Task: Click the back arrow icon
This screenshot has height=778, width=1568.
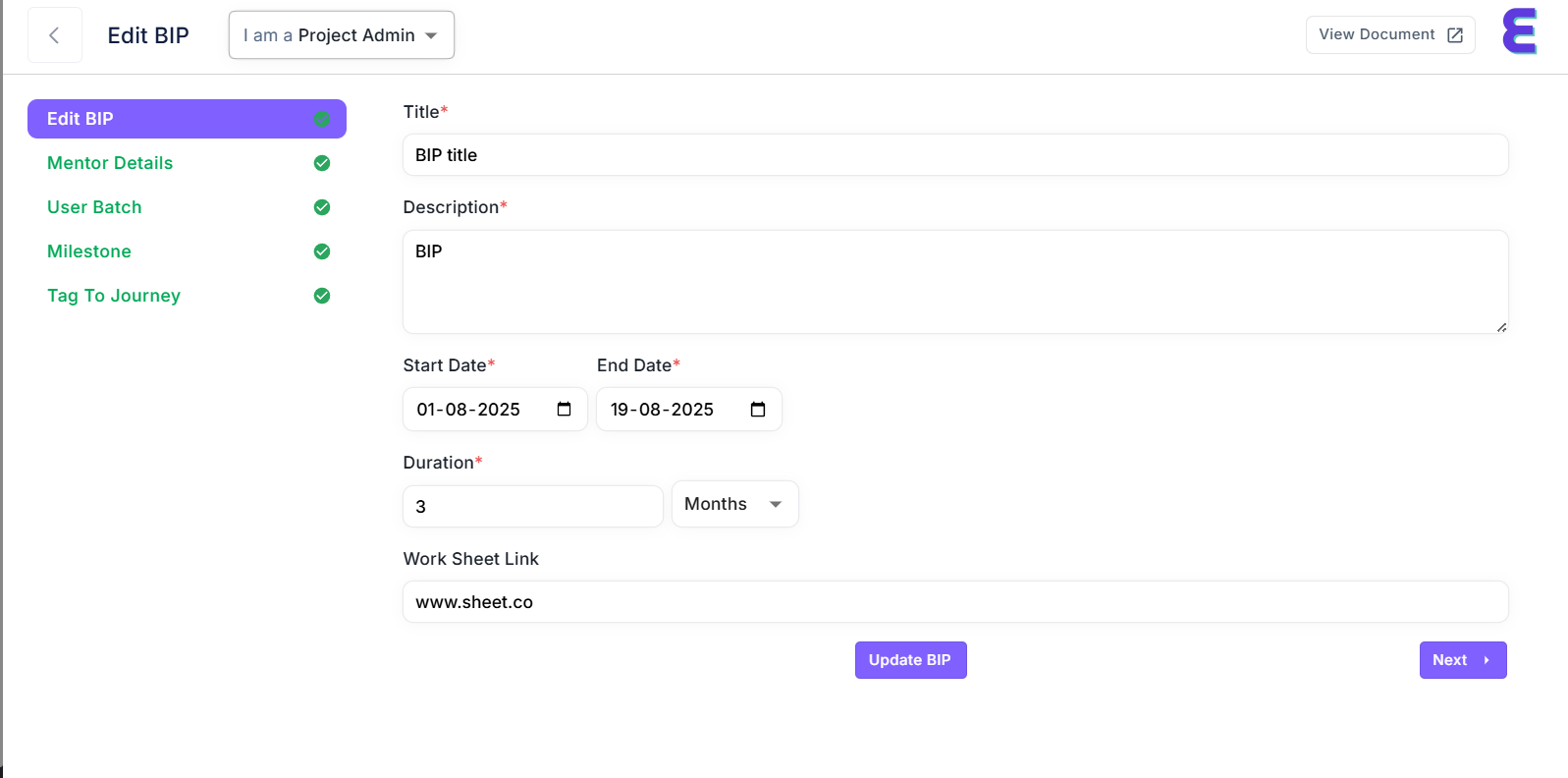Action: click(54, 35)
